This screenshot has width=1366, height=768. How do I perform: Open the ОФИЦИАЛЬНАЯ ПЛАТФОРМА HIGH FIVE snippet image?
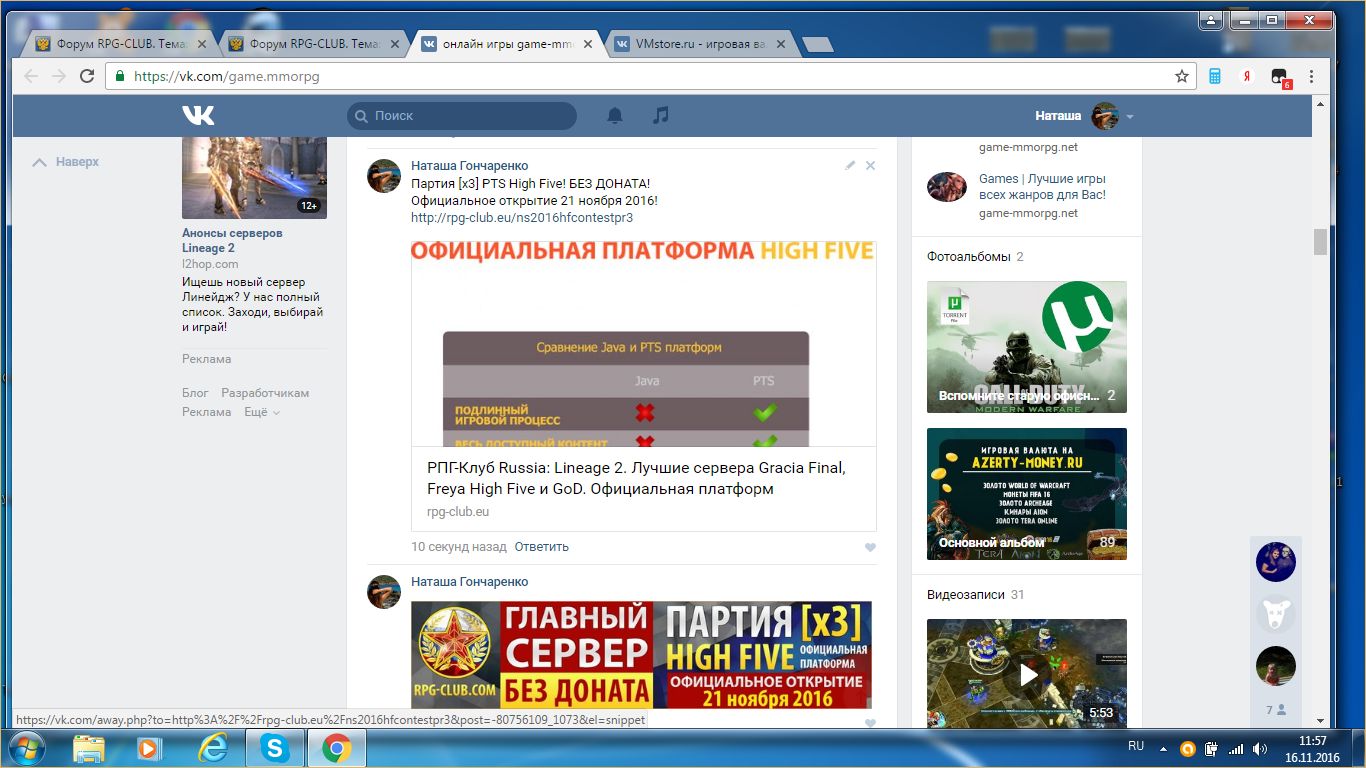(x=644, y=343)
